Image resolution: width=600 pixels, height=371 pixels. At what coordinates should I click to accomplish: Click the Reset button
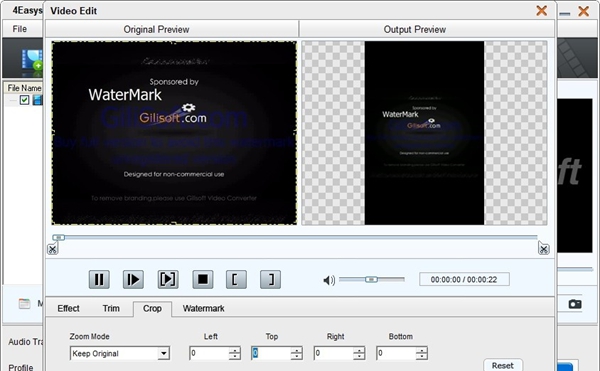click(x=503, y=365)
